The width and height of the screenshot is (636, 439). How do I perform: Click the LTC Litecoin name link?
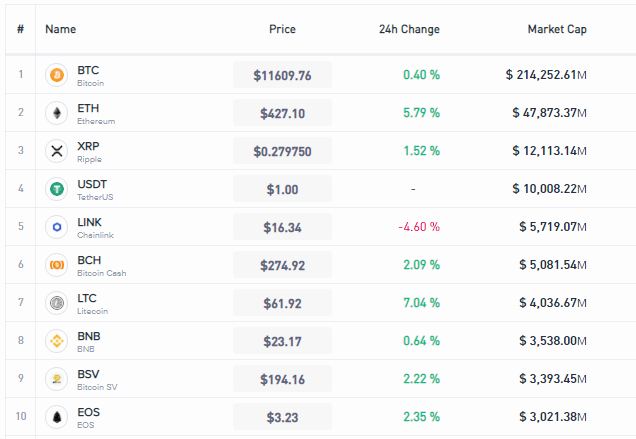click(92, 303)
